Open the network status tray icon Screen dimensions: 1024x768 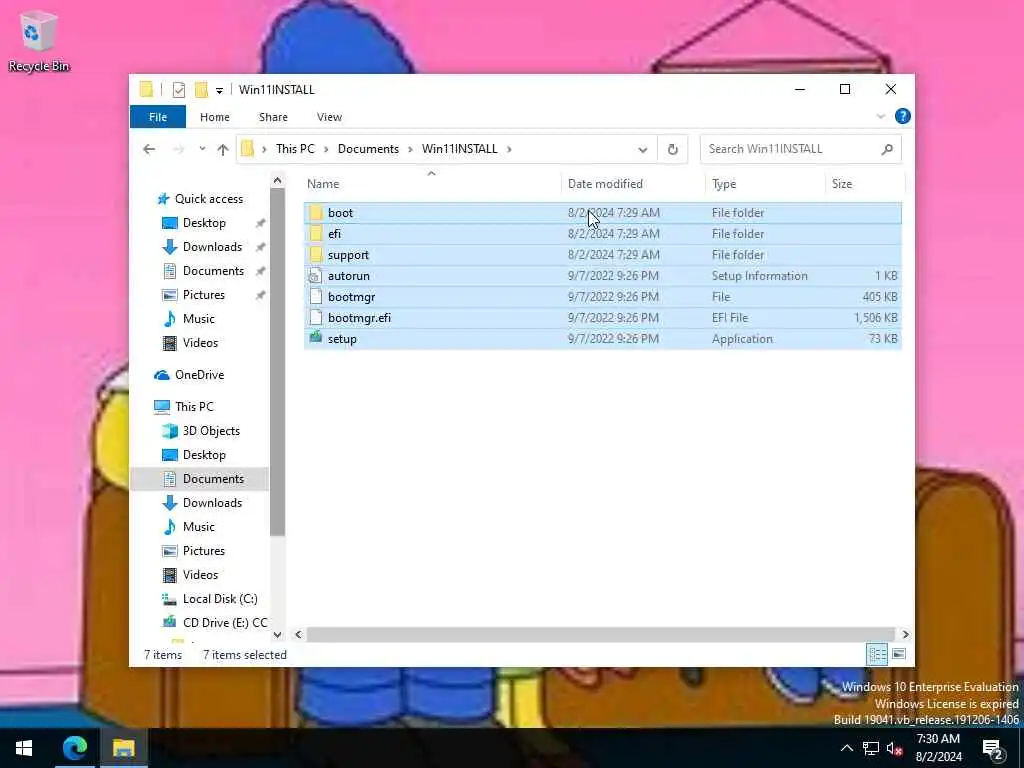(871, 748)
